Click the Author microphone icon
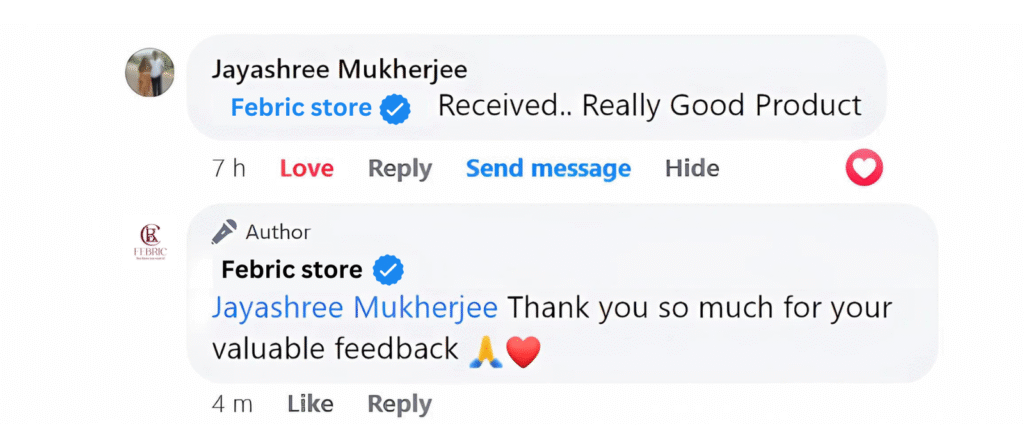The image size is (1024, 446). [x=224, y=232]
